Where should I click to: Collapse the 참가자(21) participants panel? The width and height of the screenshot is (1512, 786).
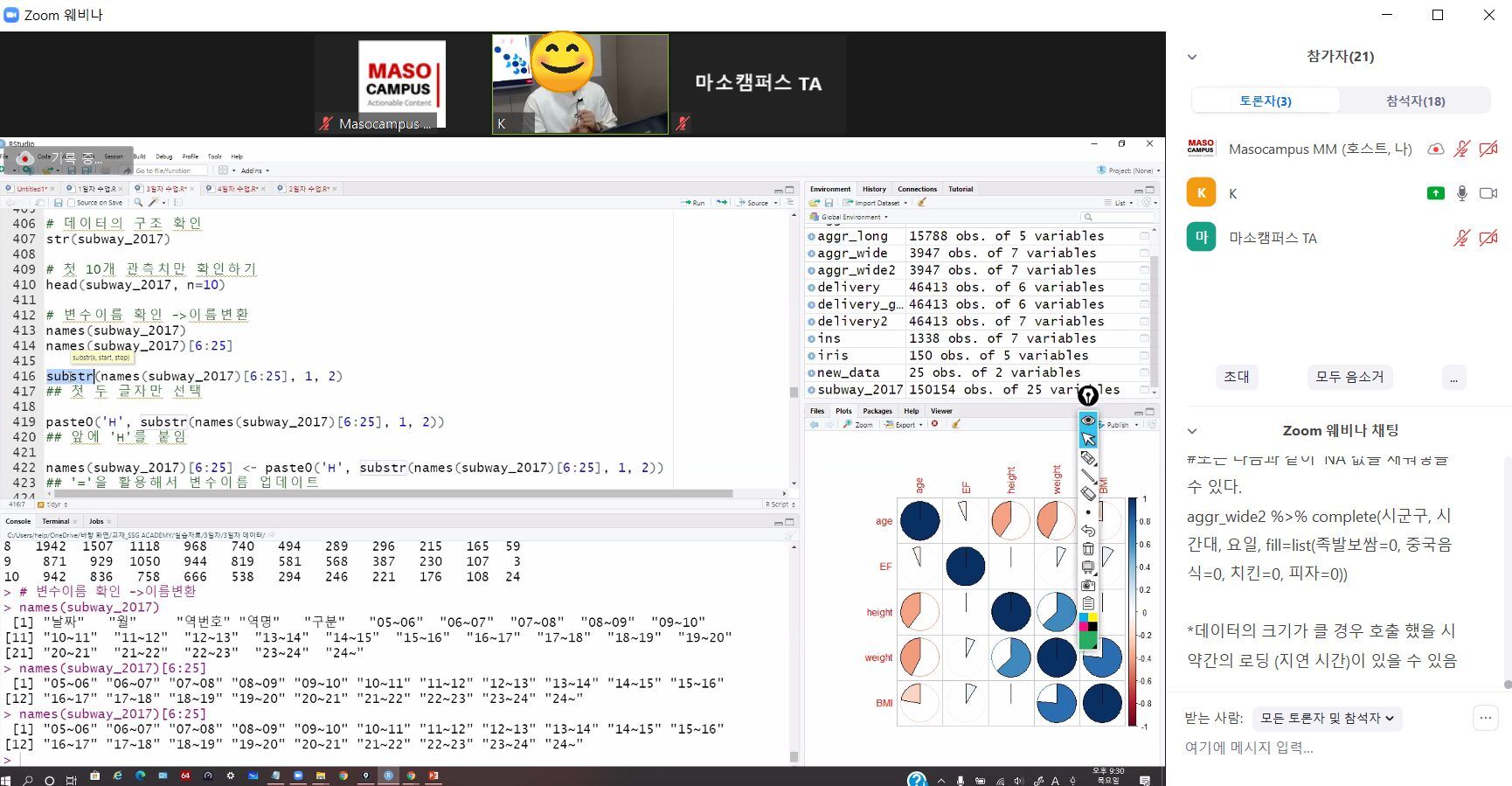tap(1192, 57)
